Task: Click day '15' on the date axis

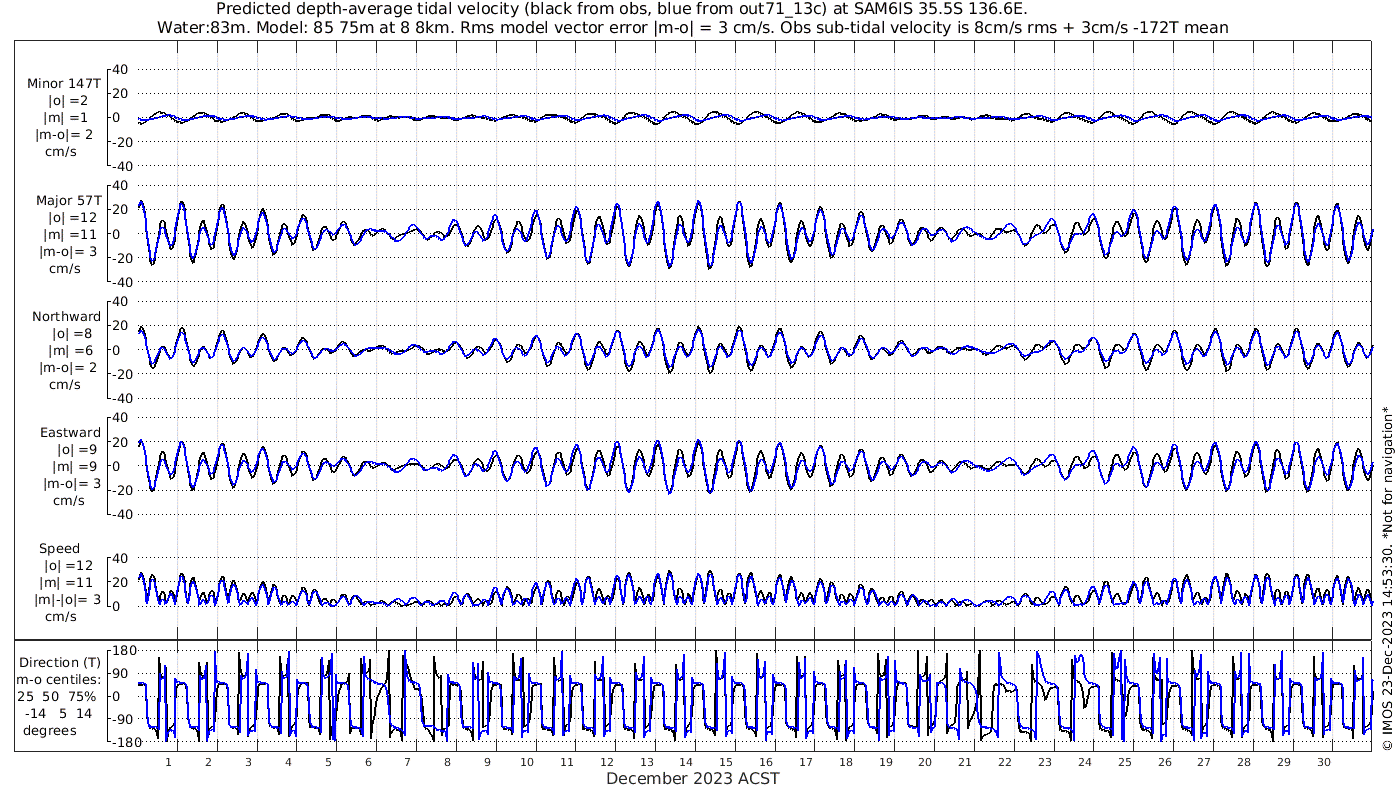Action: [x=726, y=762]
